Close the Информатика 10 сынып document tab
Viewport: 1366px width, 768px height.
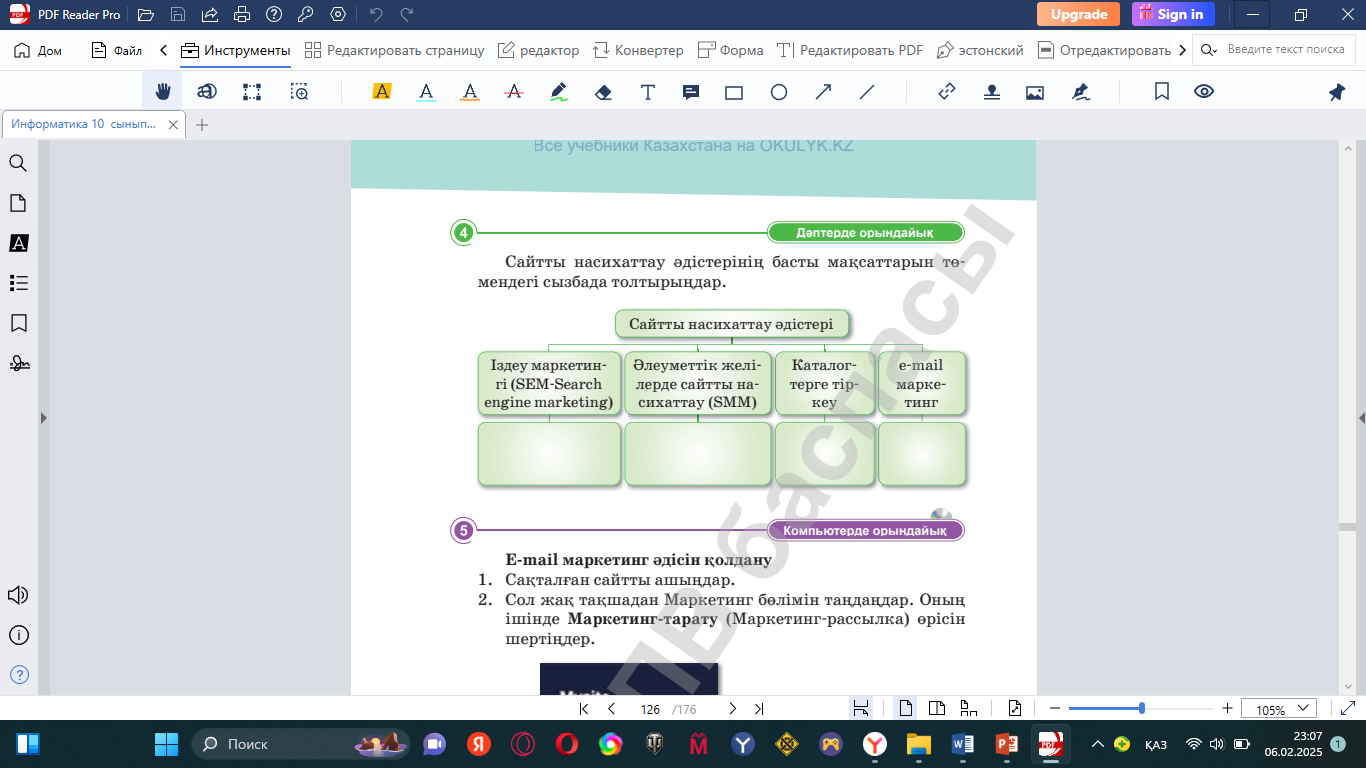(173, 125)
